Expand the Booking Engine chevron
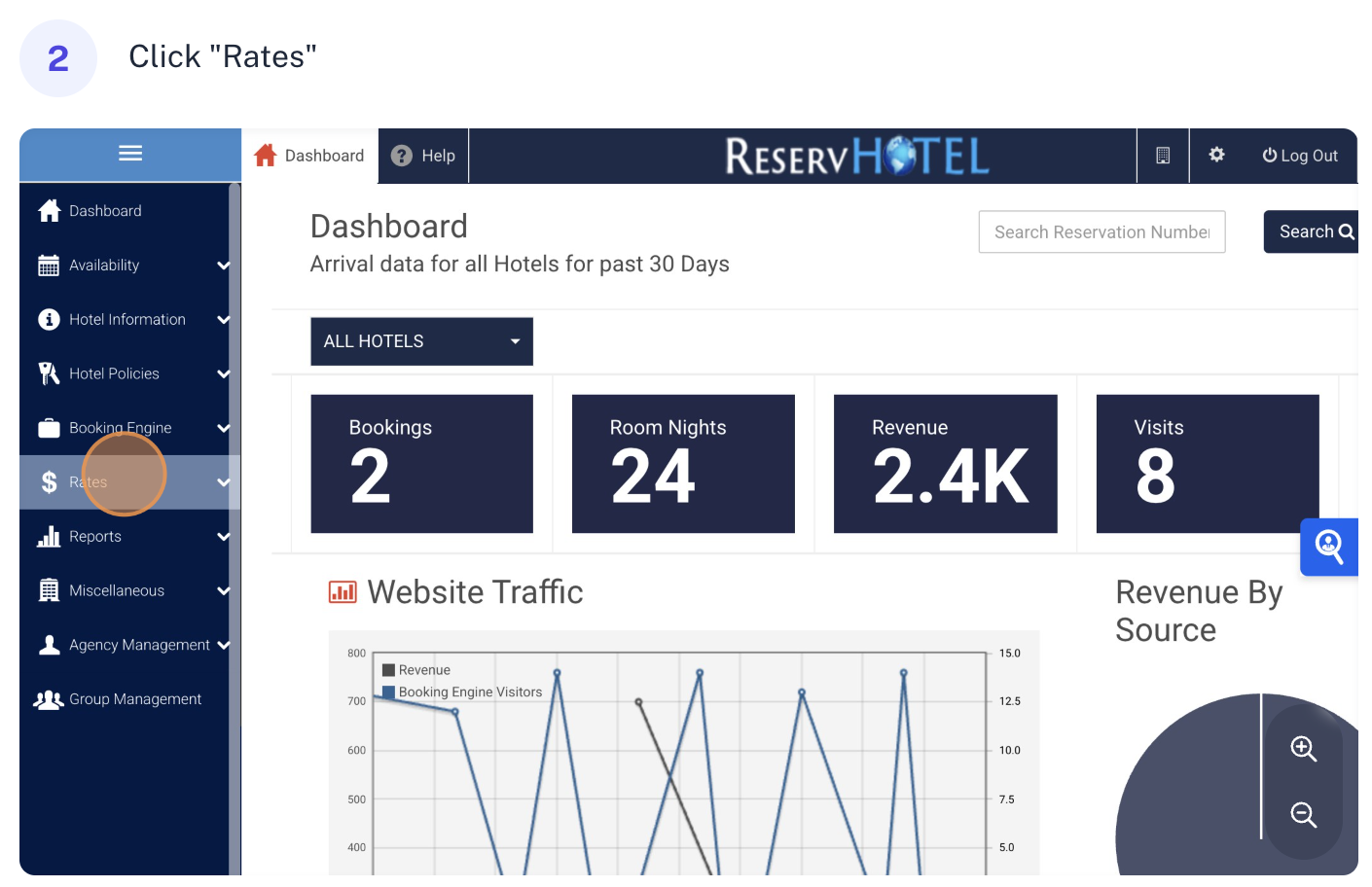The height and width of the screenshot is (887, 1372). 224,428
